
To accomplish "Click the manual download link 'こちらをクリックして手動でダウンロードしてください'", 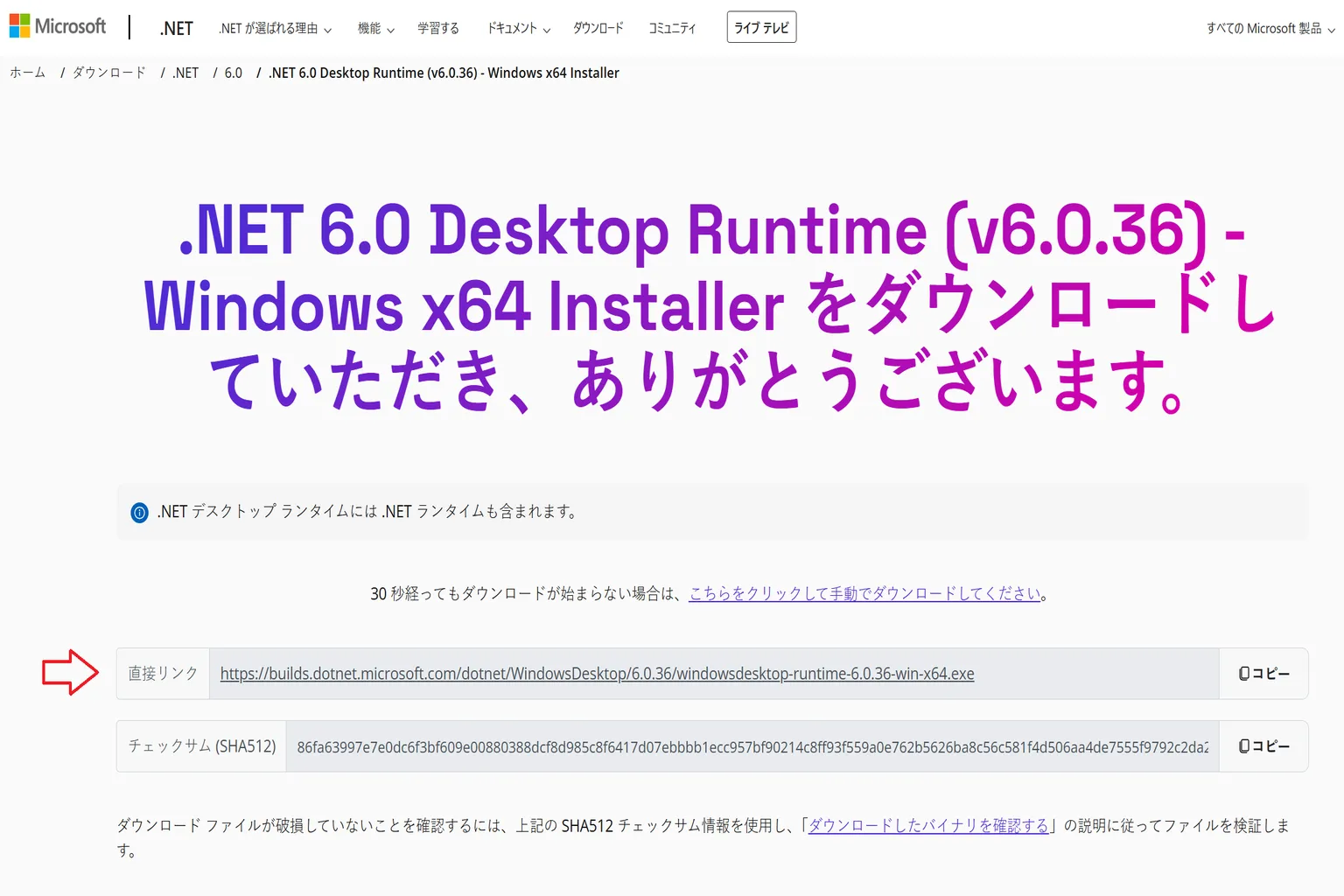I will click(864, 593).
